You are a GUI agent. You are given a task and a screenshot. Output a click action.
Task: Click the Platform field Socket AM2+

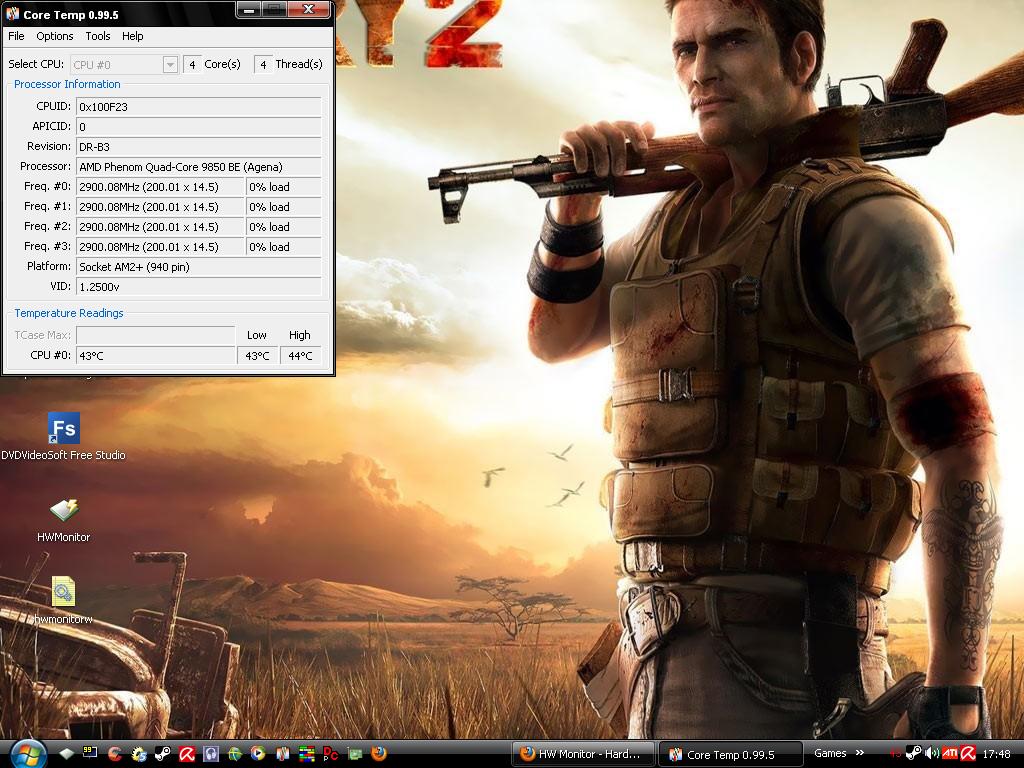tap(199, 266)
